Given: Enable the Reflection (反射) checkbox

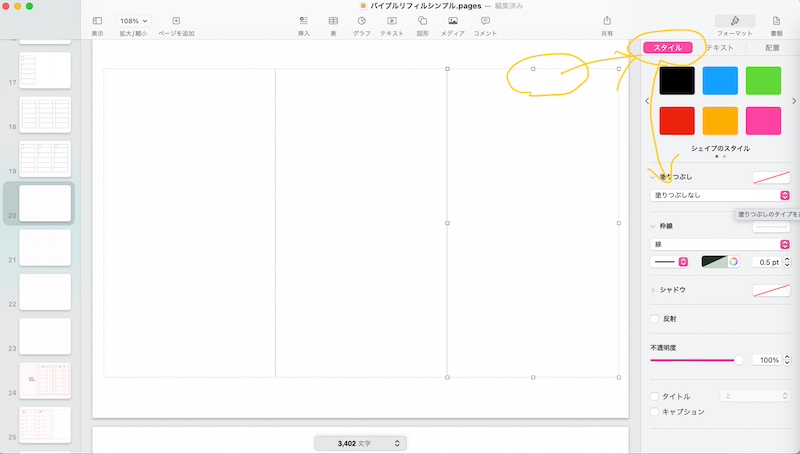Looking at the screenshot, I should (x=655, y=319).
